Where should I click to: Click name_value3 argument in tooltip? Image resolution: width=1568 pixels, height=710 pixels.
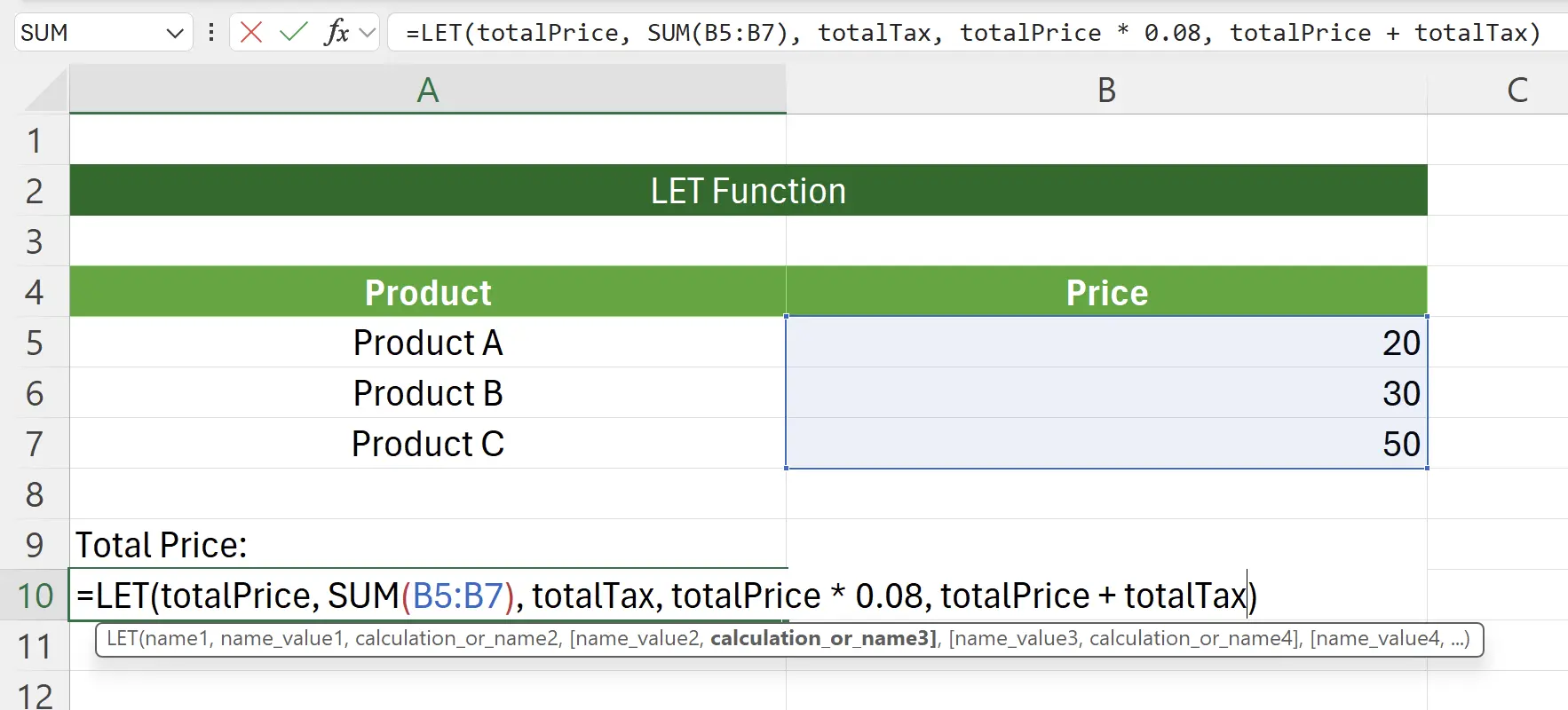pyautogui.click(x=1015, y=638)
